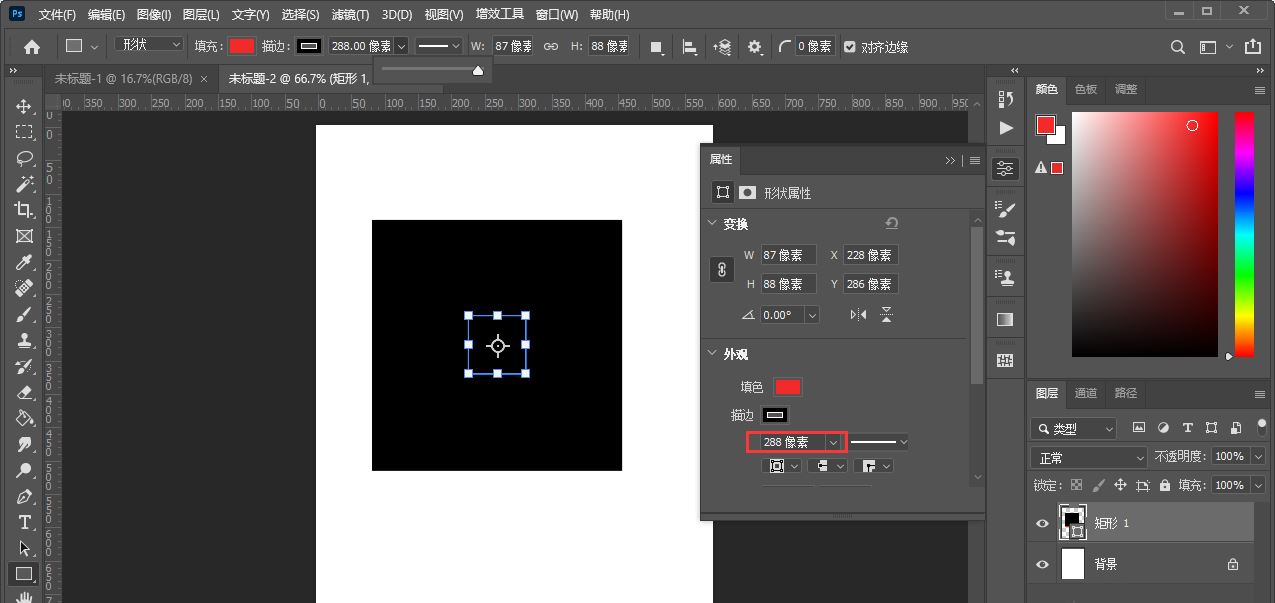1275x603 pixels.
Task: Flip shape horizontally in Properties
Action: pyautogui.click(x=858, y=315)
